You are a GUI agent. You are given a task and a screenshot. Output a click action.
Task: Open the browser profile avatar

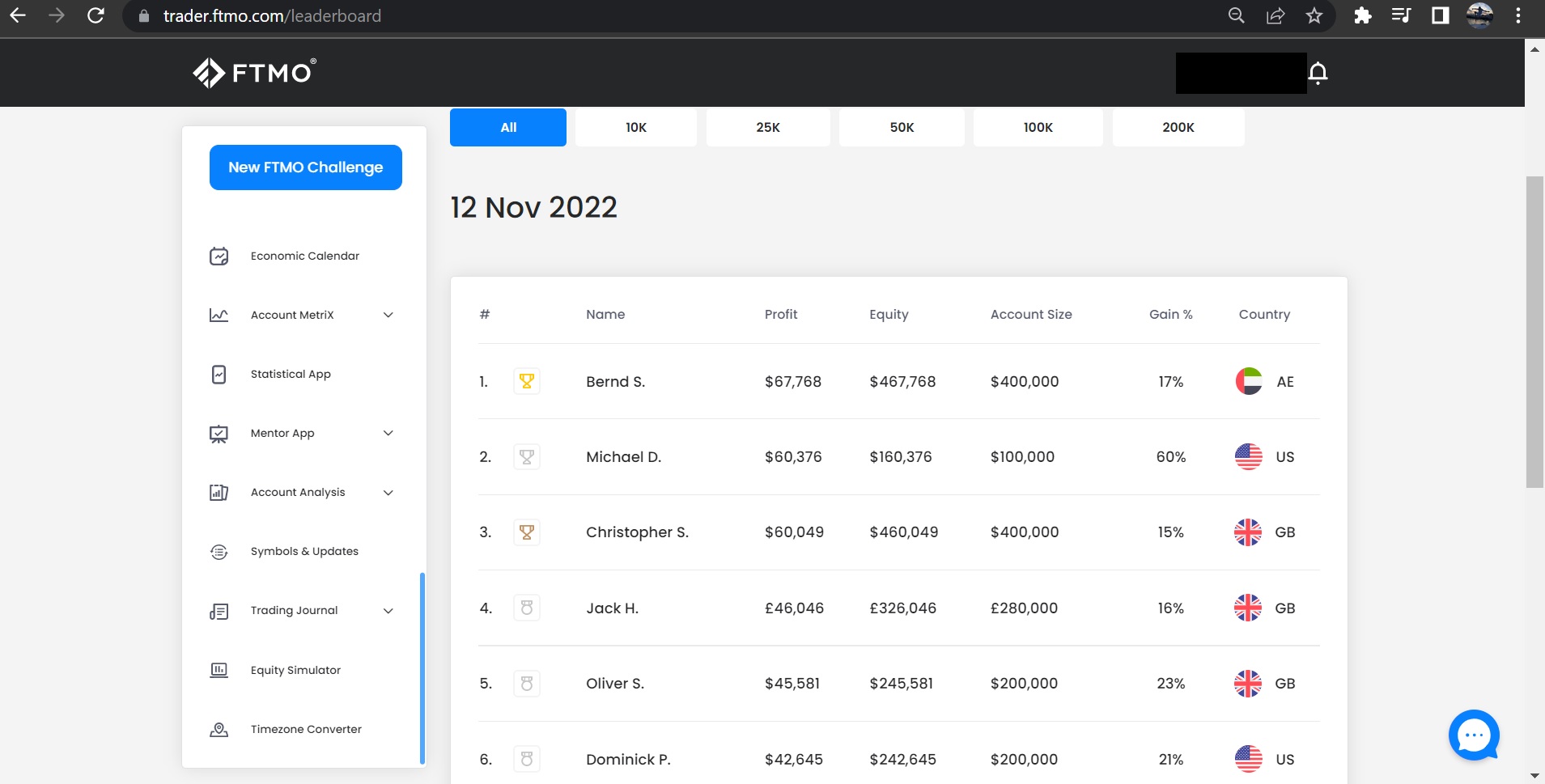click(1480, 15)
